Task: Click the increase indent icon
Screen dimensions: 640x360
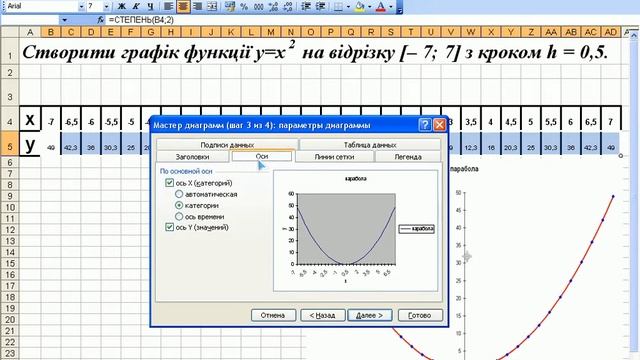Action: (x=320, y=7)
